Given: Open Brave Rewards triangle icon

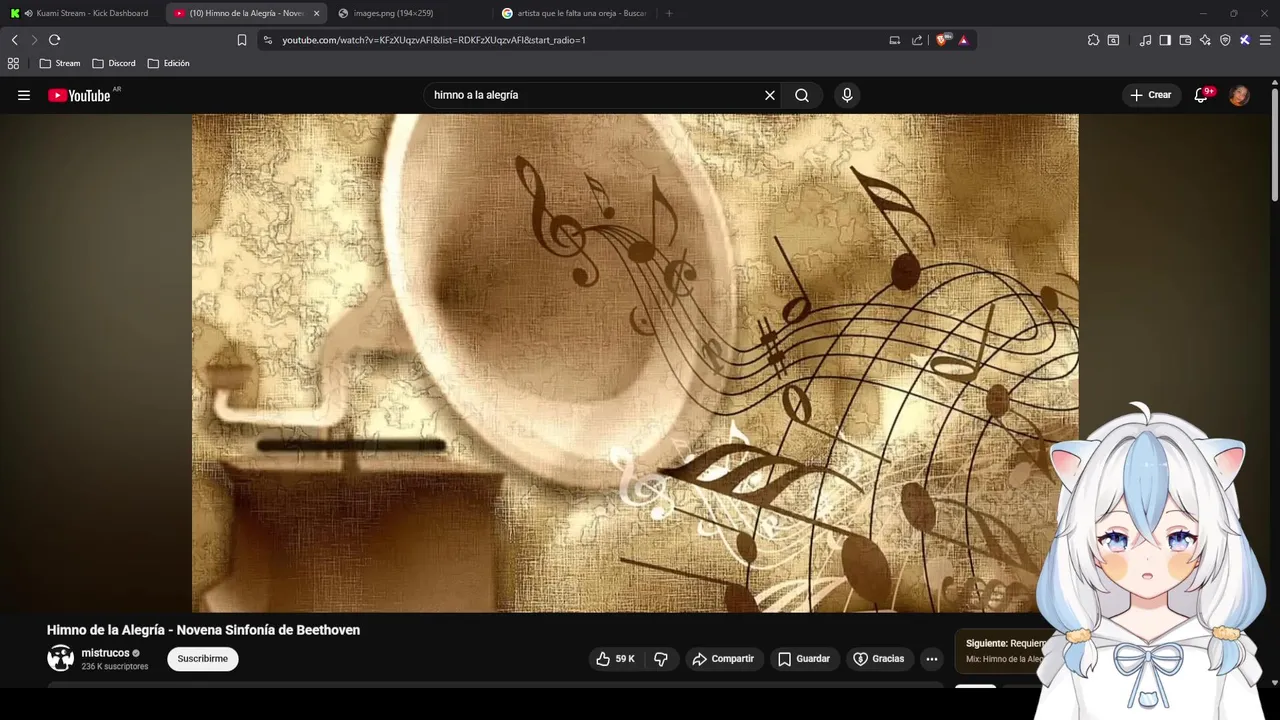Looking at the screenshot, I should 963,40.
